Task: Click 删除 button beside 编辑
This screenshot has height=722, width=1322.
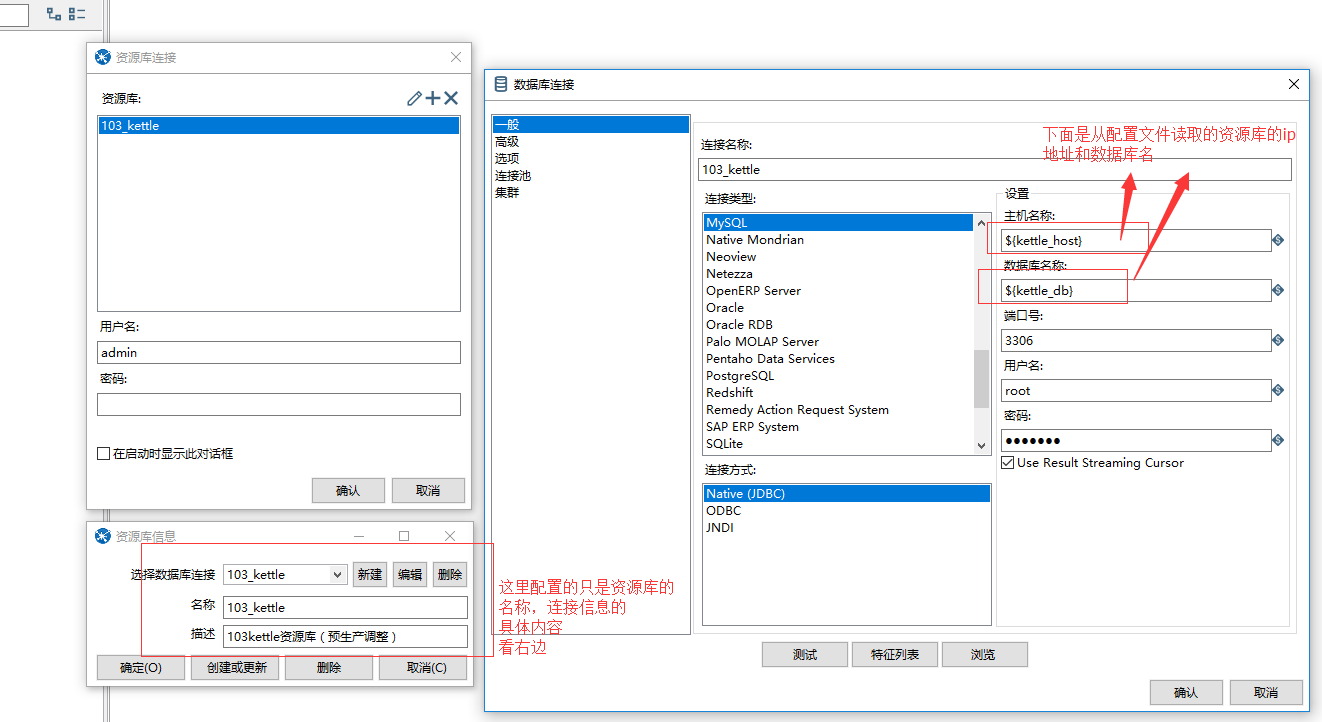Action: pyautogui.click(x=450, y=574)
